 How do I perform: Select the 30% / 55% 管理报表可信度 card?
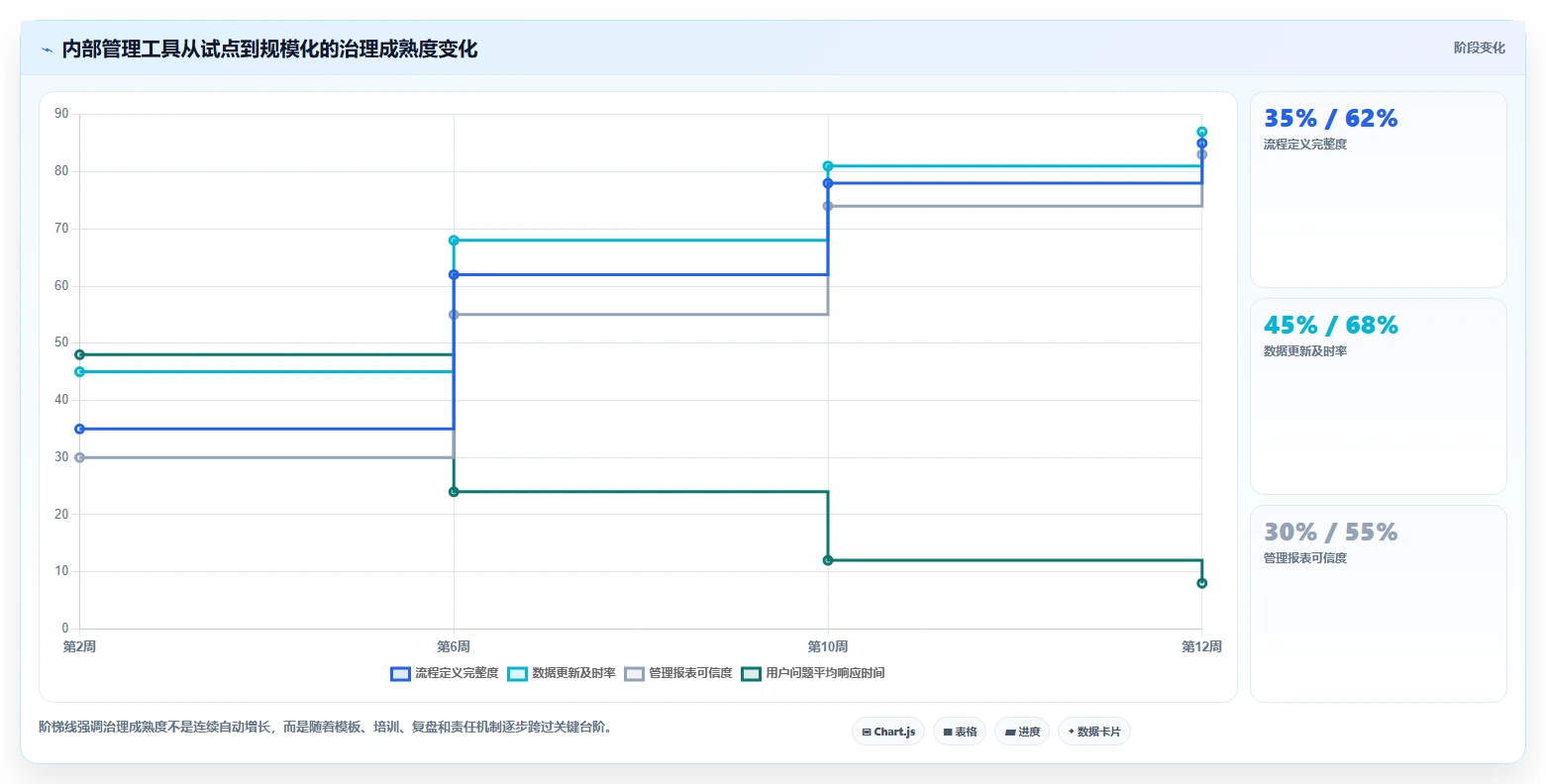pyautogui.click(x=1379, y=604)
